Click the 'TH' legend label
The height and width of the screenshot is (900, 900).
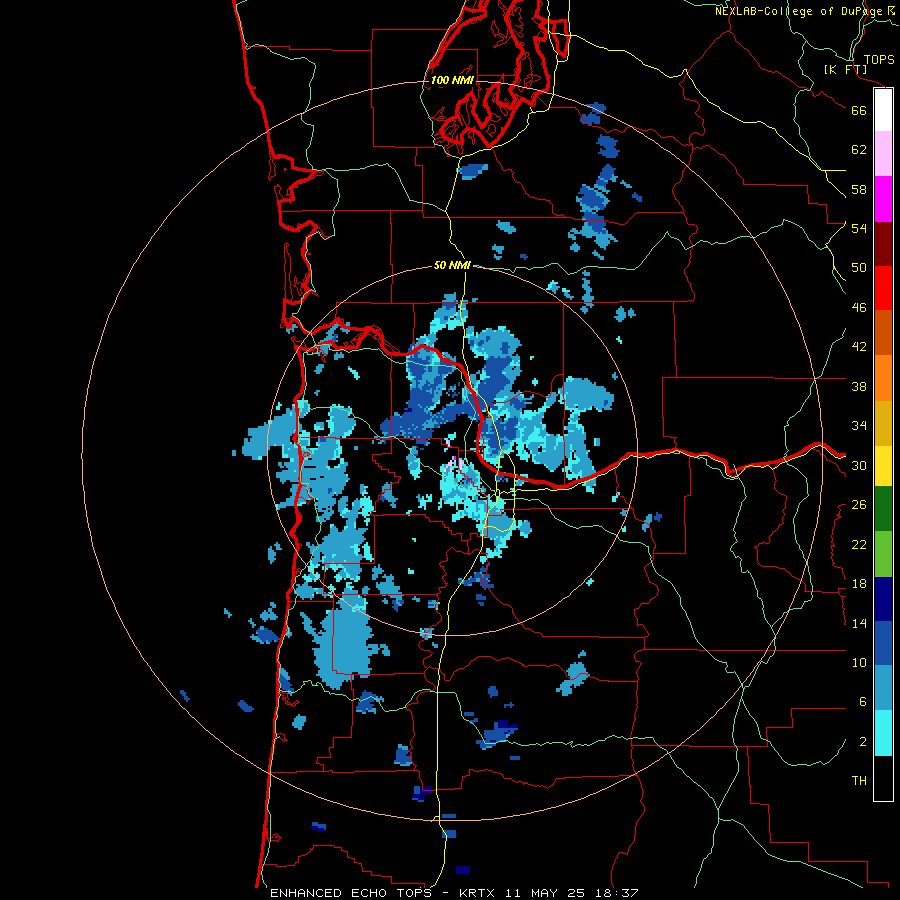[x=859, y=781]
